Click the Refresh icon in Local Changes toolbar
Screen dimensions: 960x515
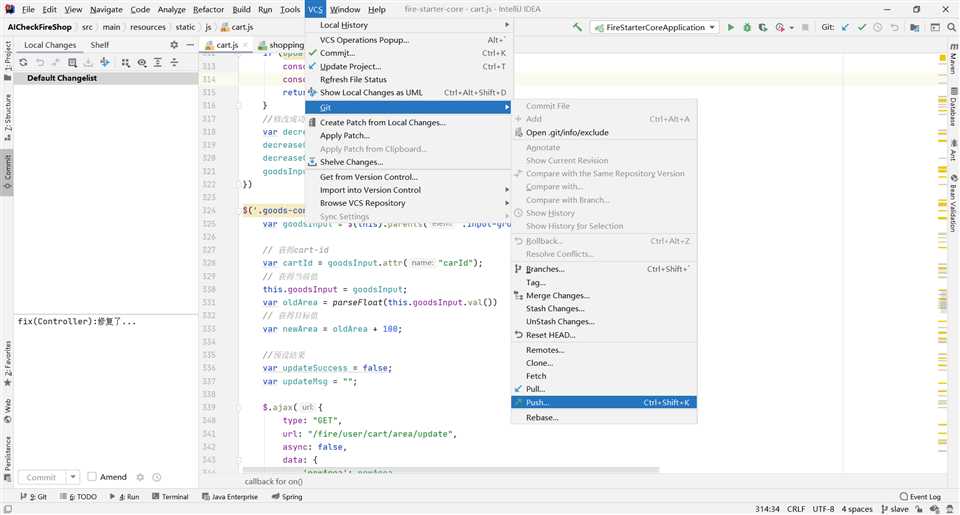(23, 62)
